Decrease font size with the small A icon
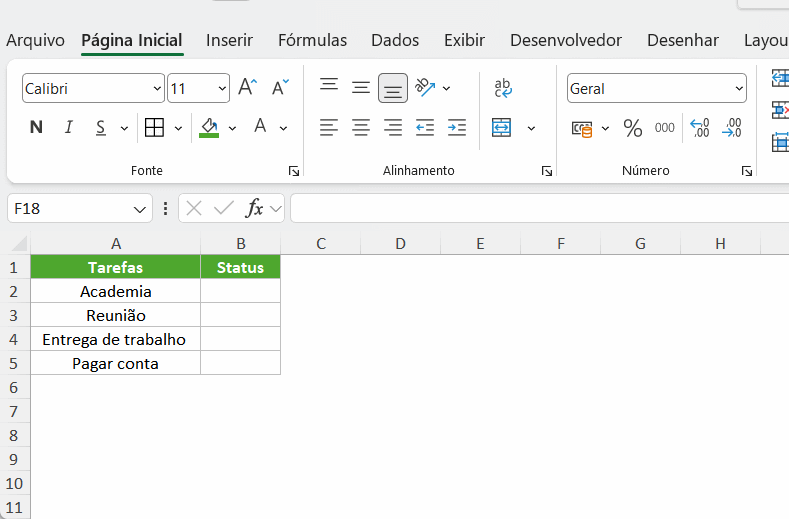789x519 pixels. pyautogui.click(x=280, y=88)
